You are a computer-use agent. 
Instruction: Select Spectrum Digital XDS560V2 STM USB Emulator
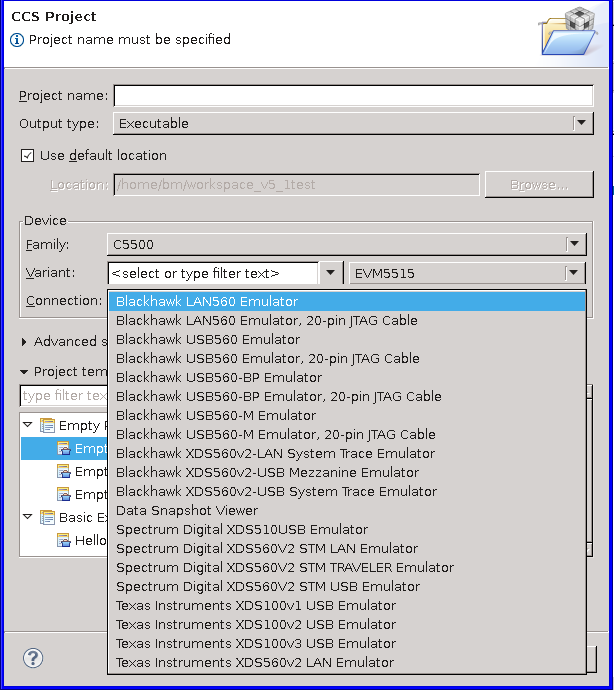click(347, 586)
